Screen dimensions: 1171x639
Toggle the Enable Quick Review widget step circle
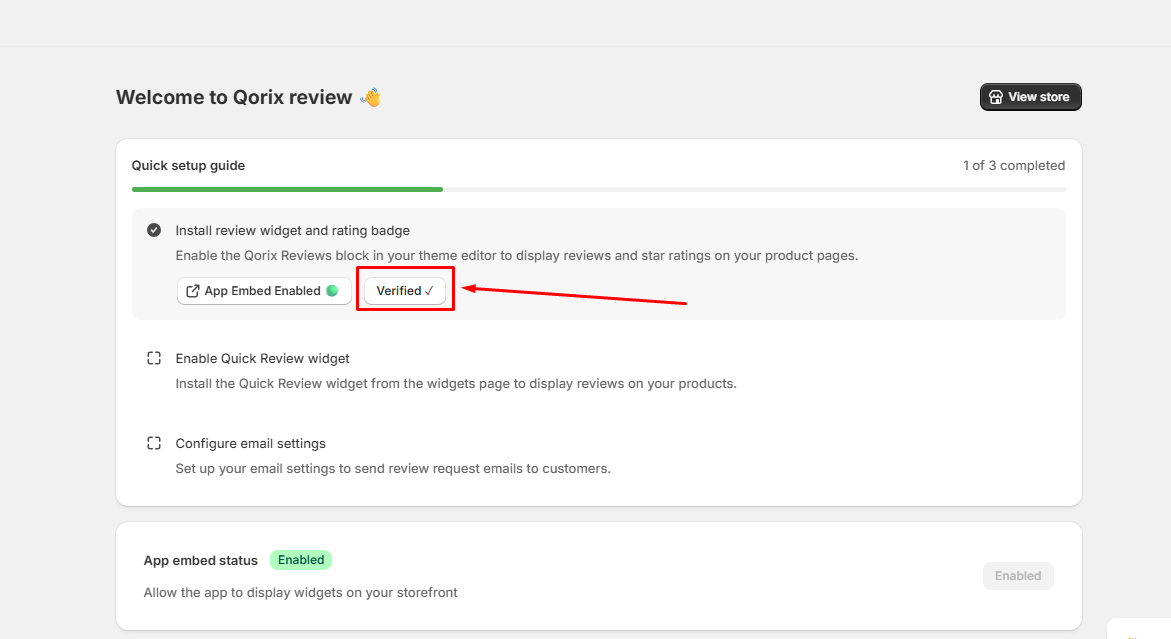154,358
